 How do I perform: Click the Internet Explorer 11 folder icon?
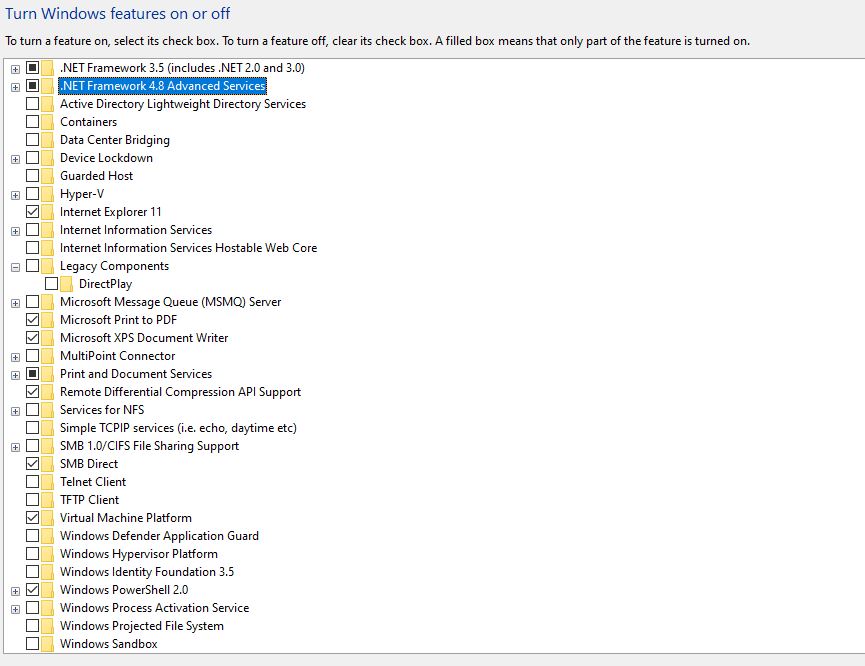(48, 212)
